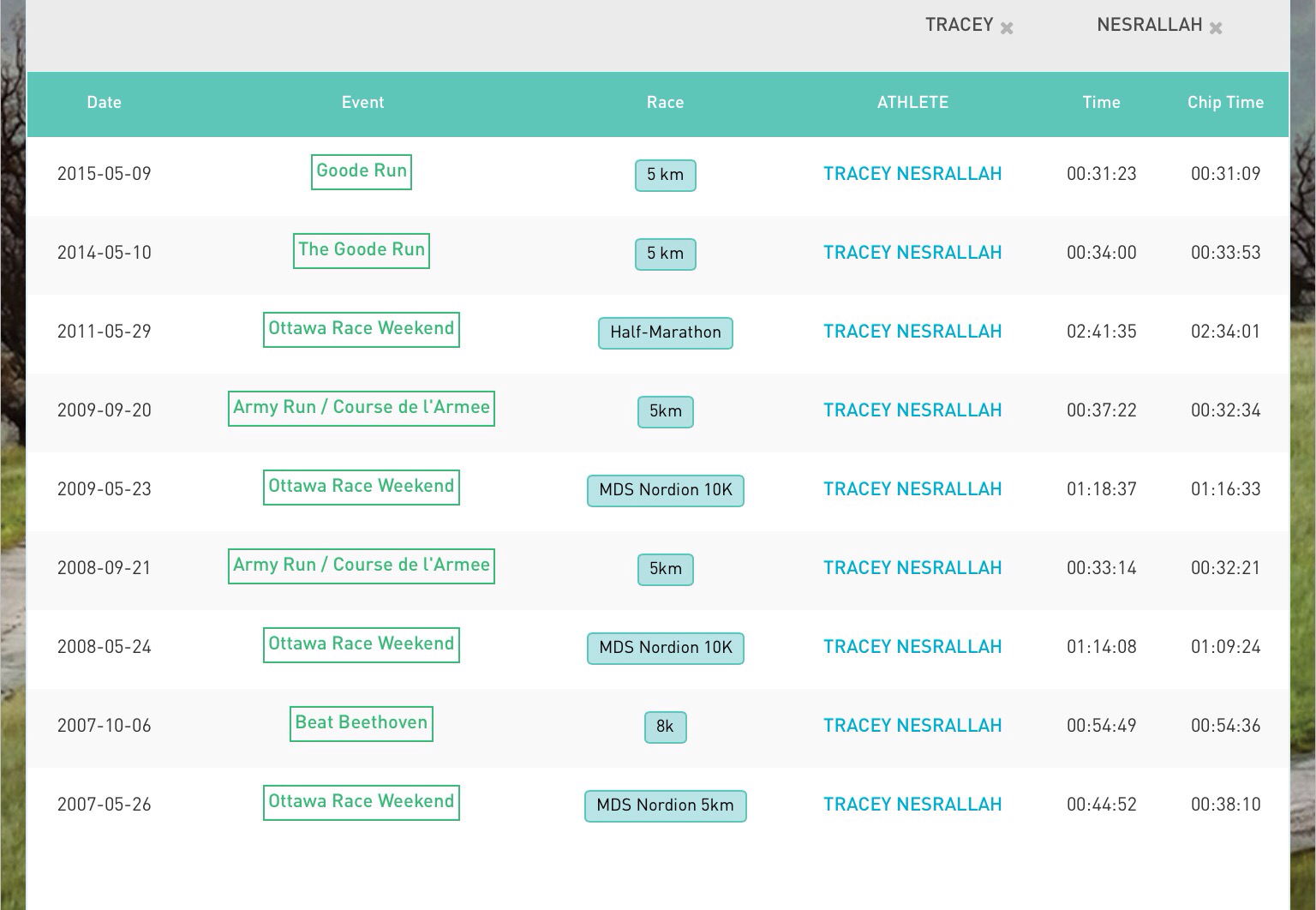
Task: Open the 2009 Army Run event link
Action: (x=361, y=408)
